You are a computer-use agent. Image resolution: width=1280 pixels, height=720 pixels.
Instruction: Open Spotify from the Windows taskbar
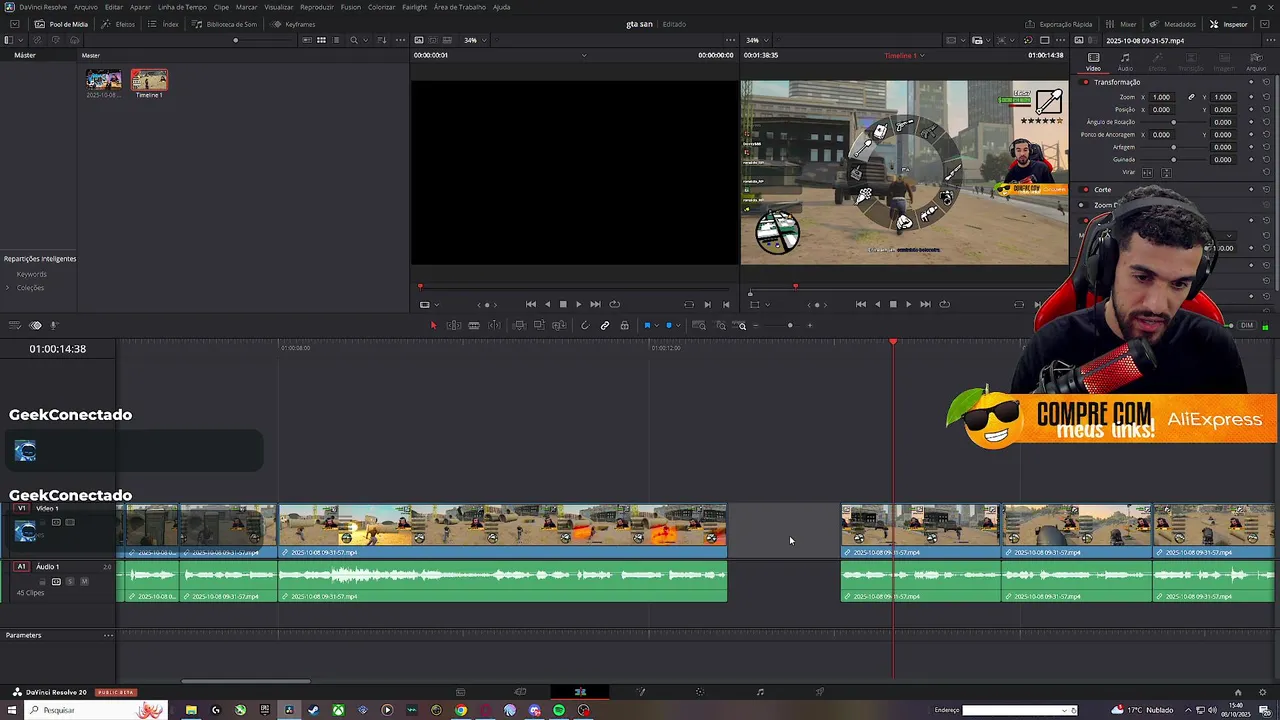558,710
